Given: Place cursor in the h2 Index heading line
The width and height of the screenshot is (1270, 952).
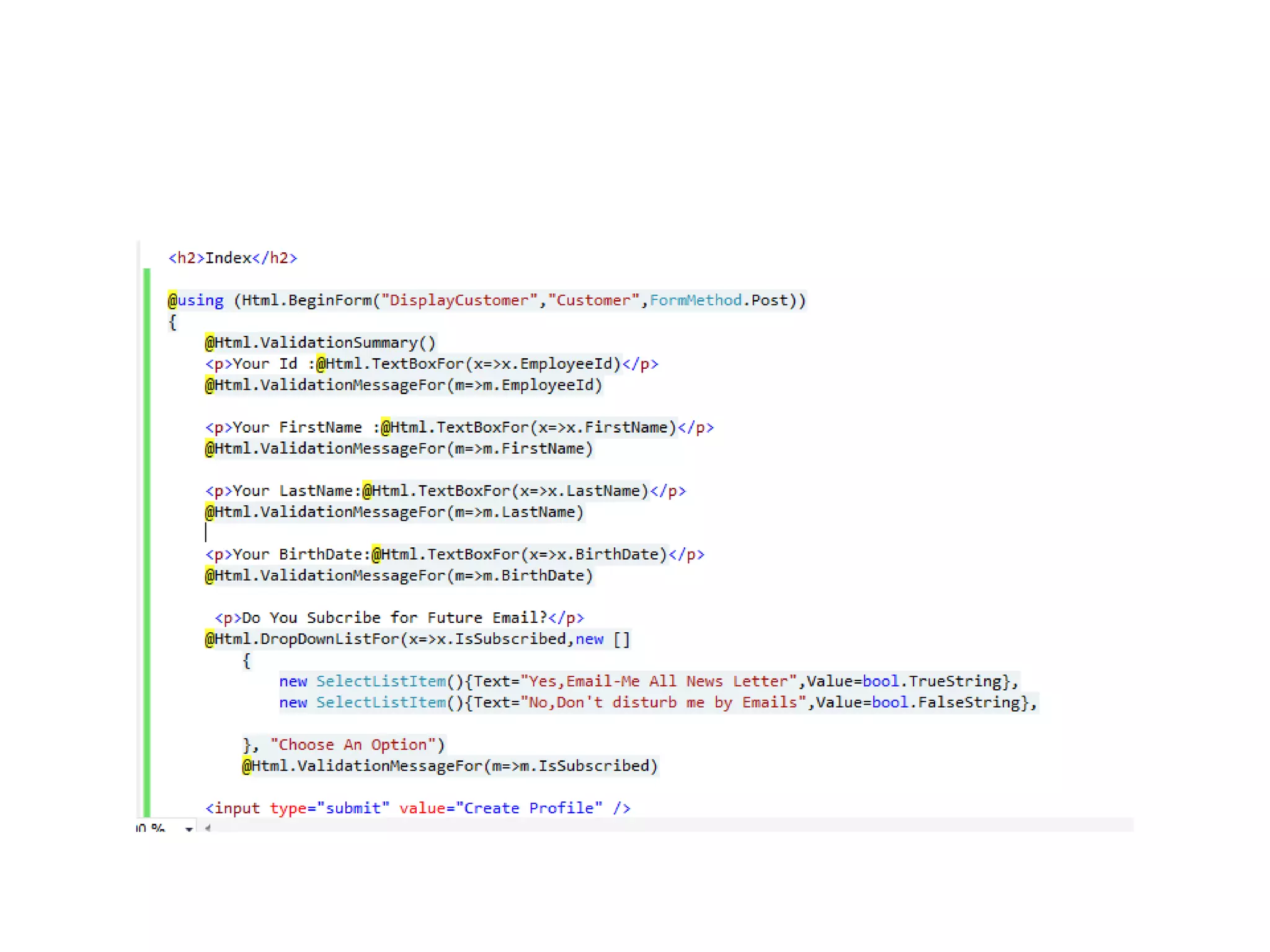Looking at the screenshot, I should (233, 258).
